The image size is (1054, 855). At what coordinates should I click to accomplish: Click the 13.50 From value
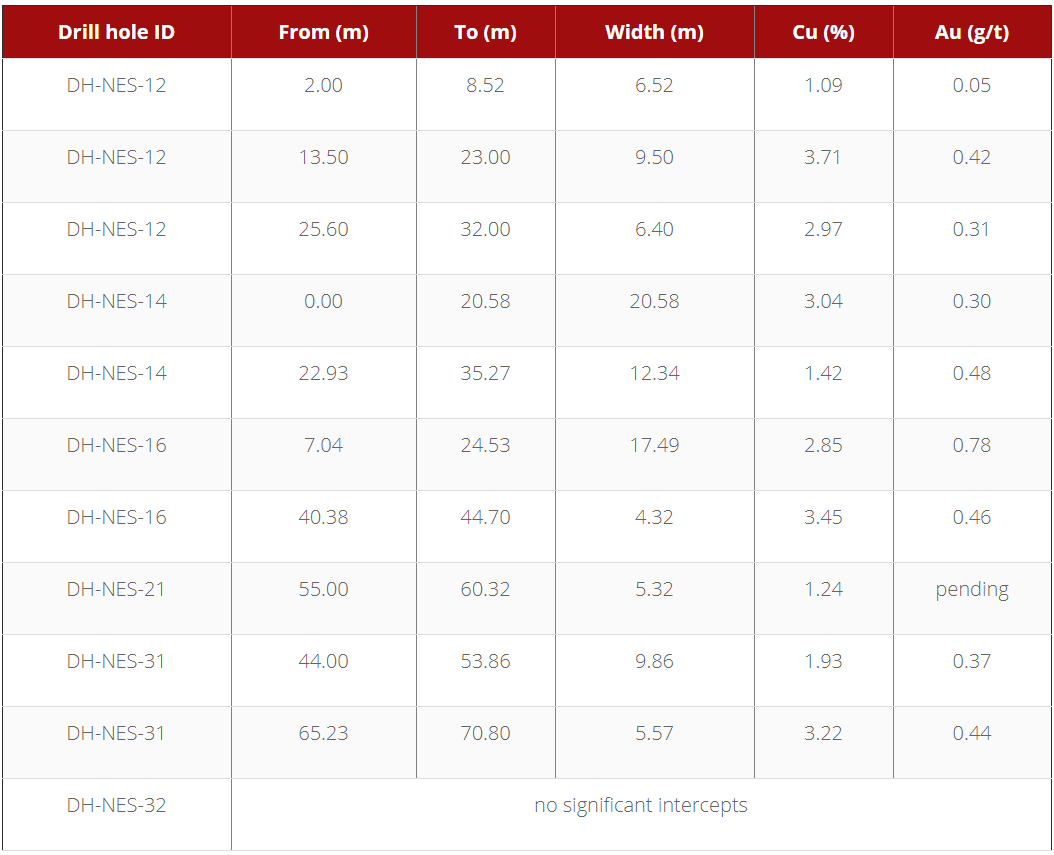[324, 157]
